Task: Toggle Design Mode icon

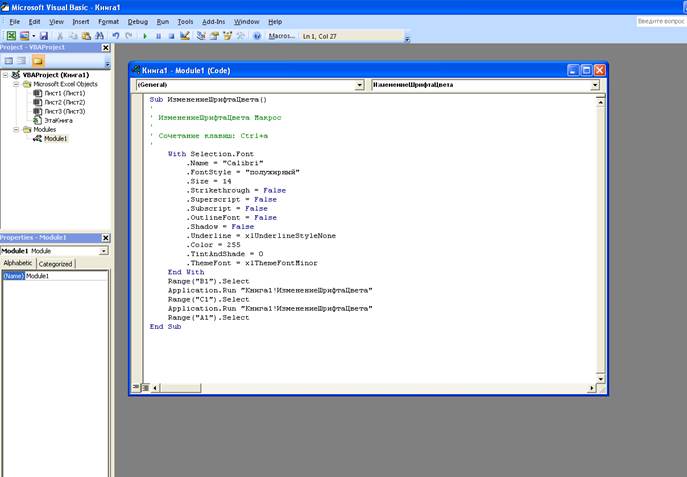Action: coord(185,36)
